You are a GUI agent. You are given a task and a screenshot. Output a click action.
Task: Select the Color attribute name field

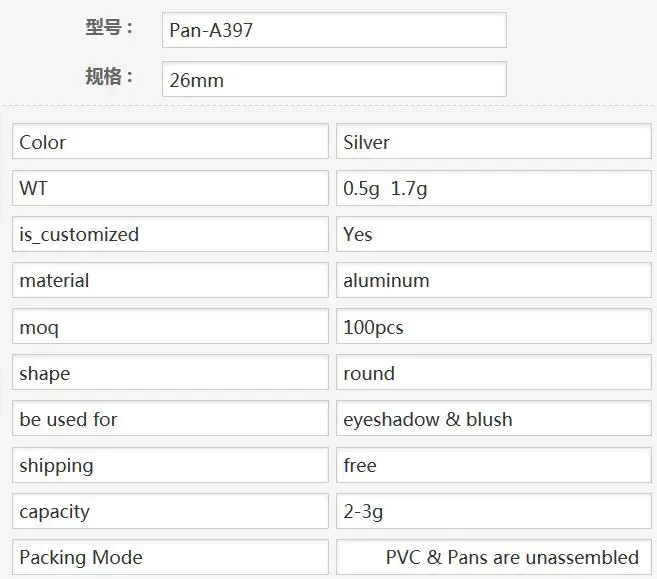pyautogui.click(x=170, y=142)
